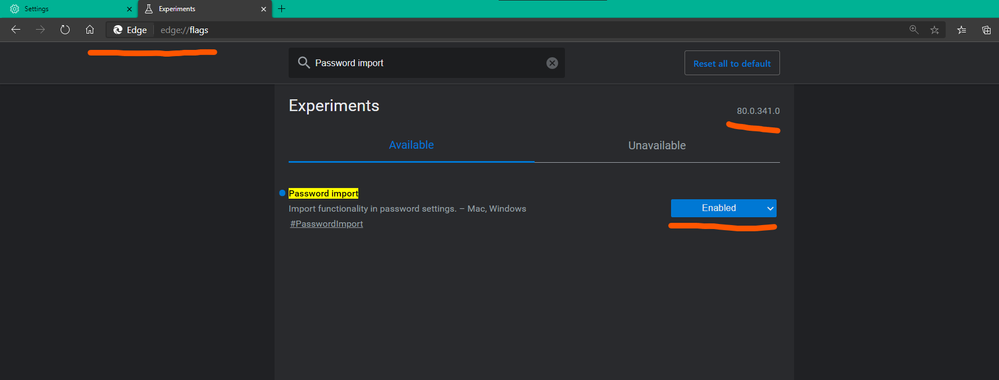The width and height of the screenshot is (999, 380).
Task: Close the Settings tab
Action: point(129,9)
